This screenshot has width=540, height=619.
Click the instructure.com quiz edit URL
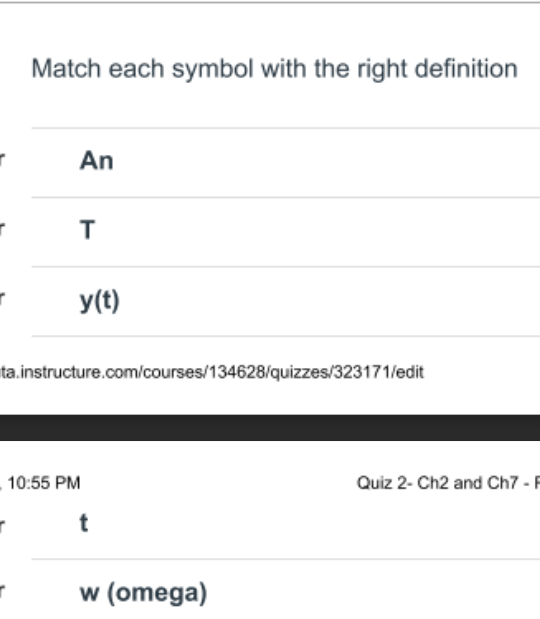click(x=212, y=372)
